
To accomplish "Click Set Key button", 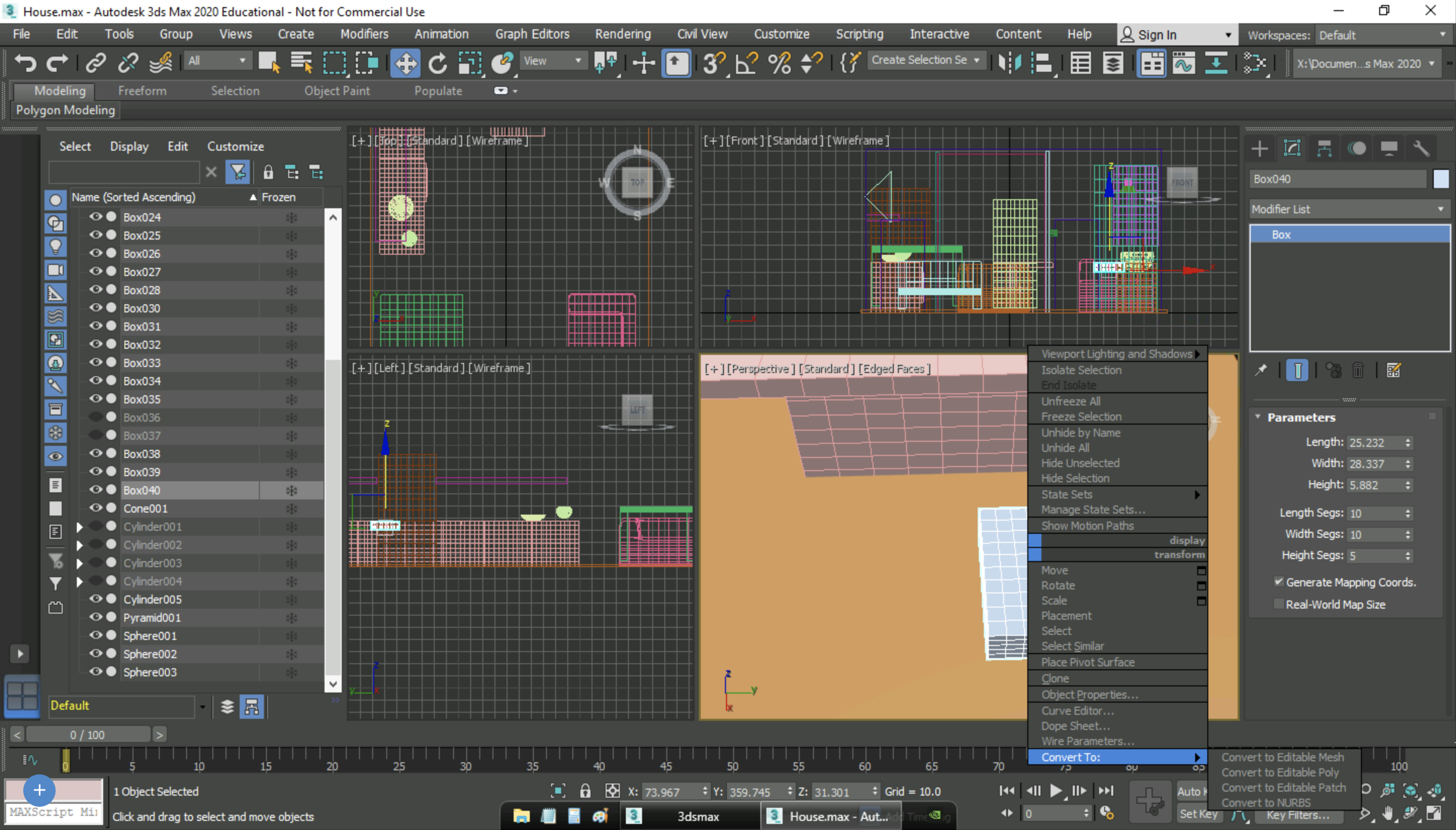I will coord(1198,813).
